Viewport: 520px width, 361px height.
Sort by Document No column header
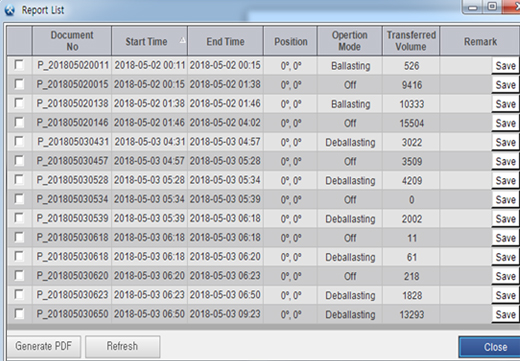(x=72, y=41)
